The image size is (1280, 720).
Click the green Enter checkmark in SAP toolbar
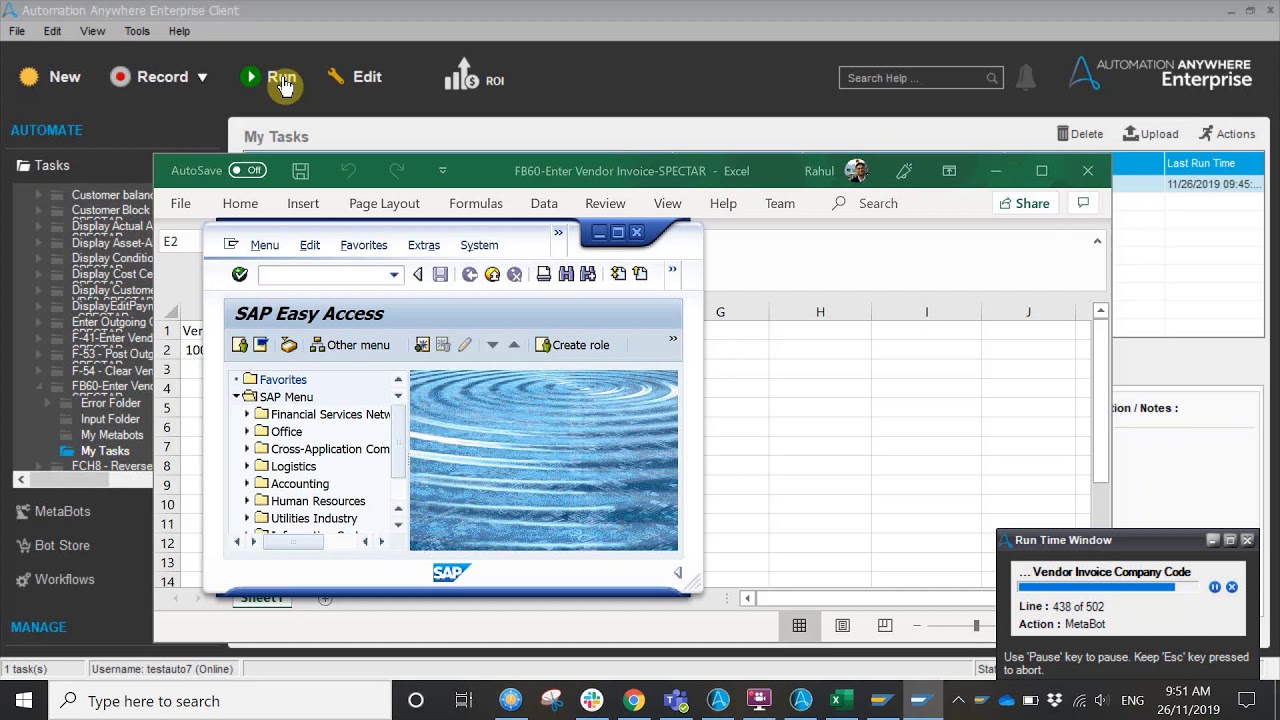click(x=239, y=274)
